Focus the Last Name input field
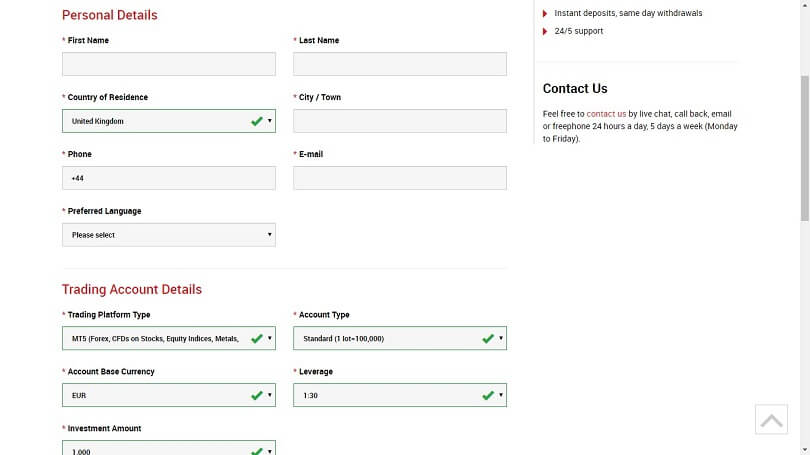810x455 pixels. pyautogui.click(x=400, y=64)
